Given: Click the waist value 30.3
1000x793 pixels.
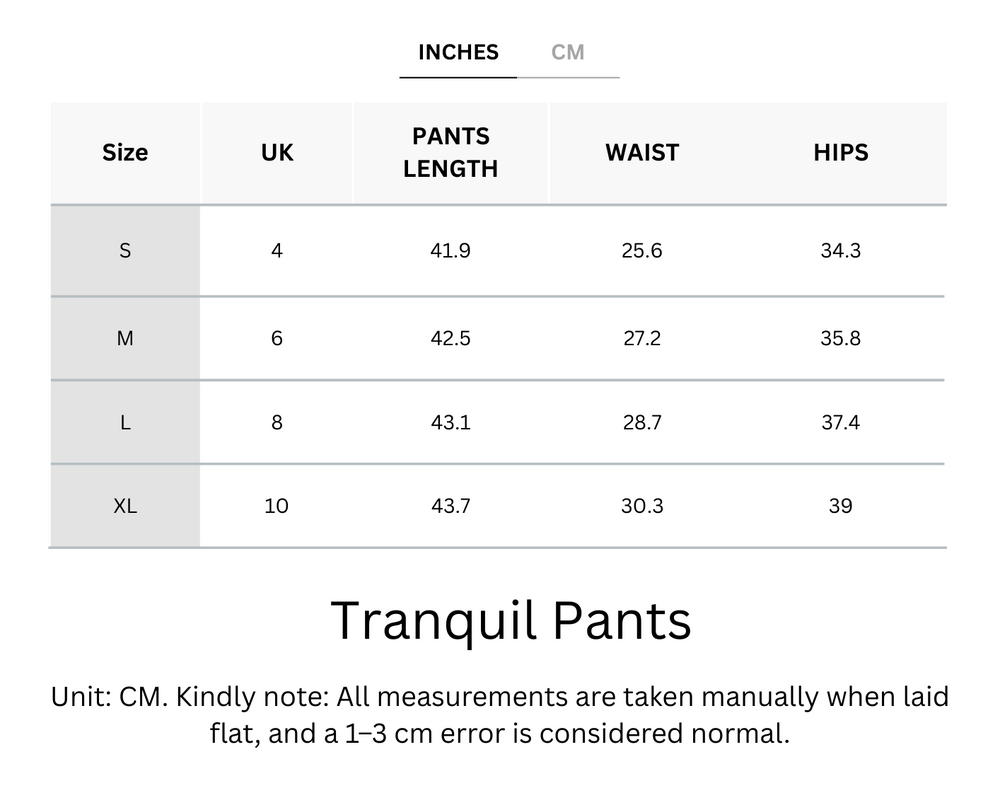Looking at the screenshot, I should pyautogui.click(x=642, y=506).
